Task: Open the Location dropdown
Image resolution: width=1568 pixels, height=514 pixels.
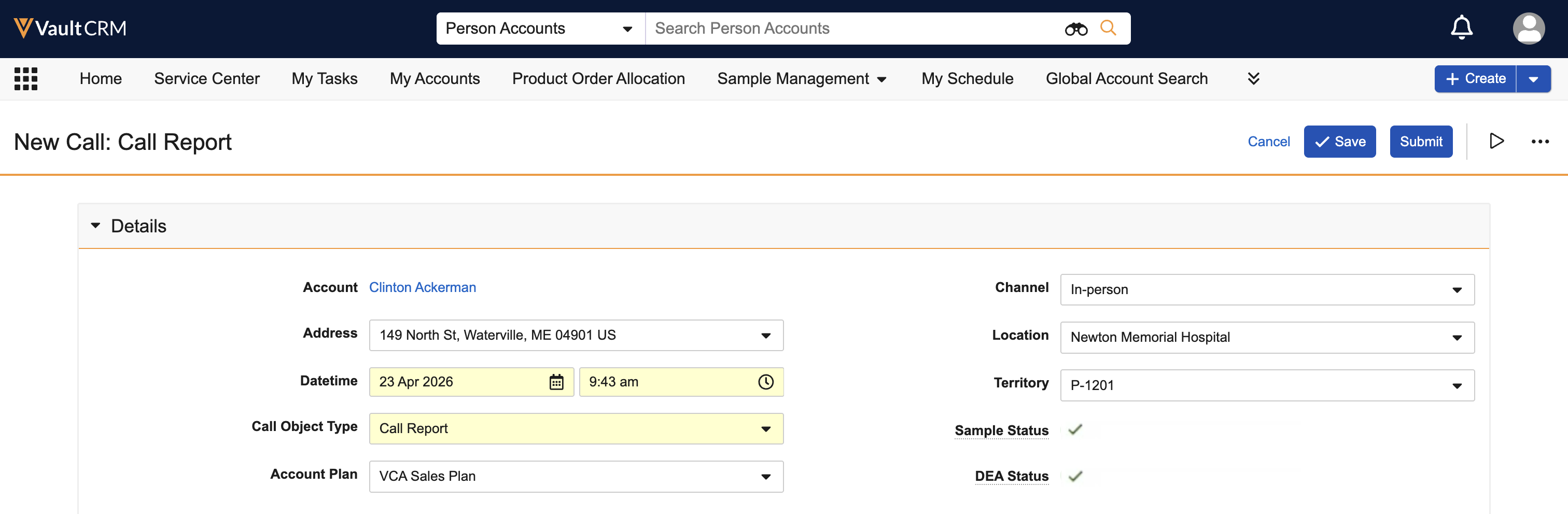Action: (1267, 337)
